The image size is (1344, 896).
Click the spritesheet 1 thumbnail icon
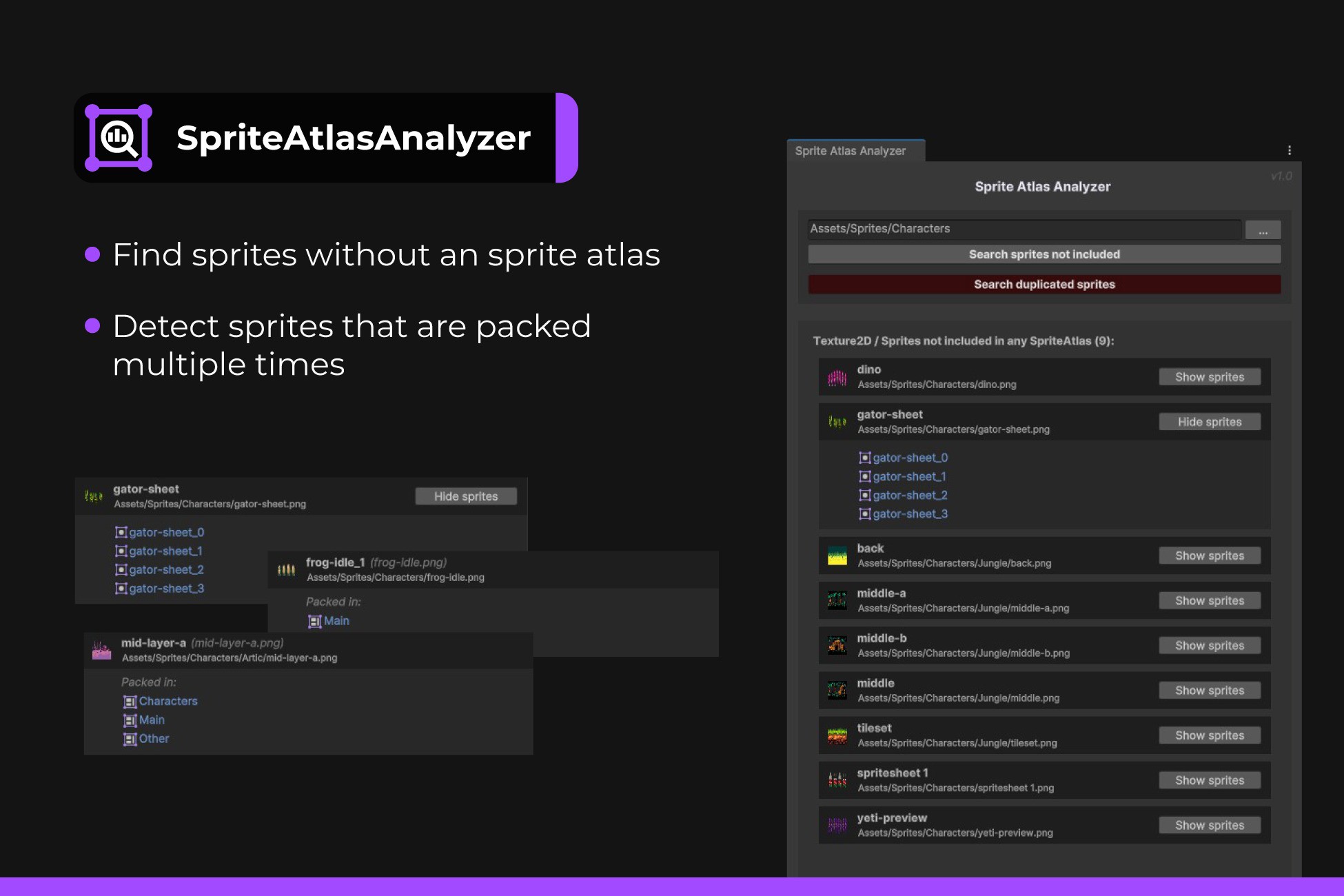click(837, 780)
